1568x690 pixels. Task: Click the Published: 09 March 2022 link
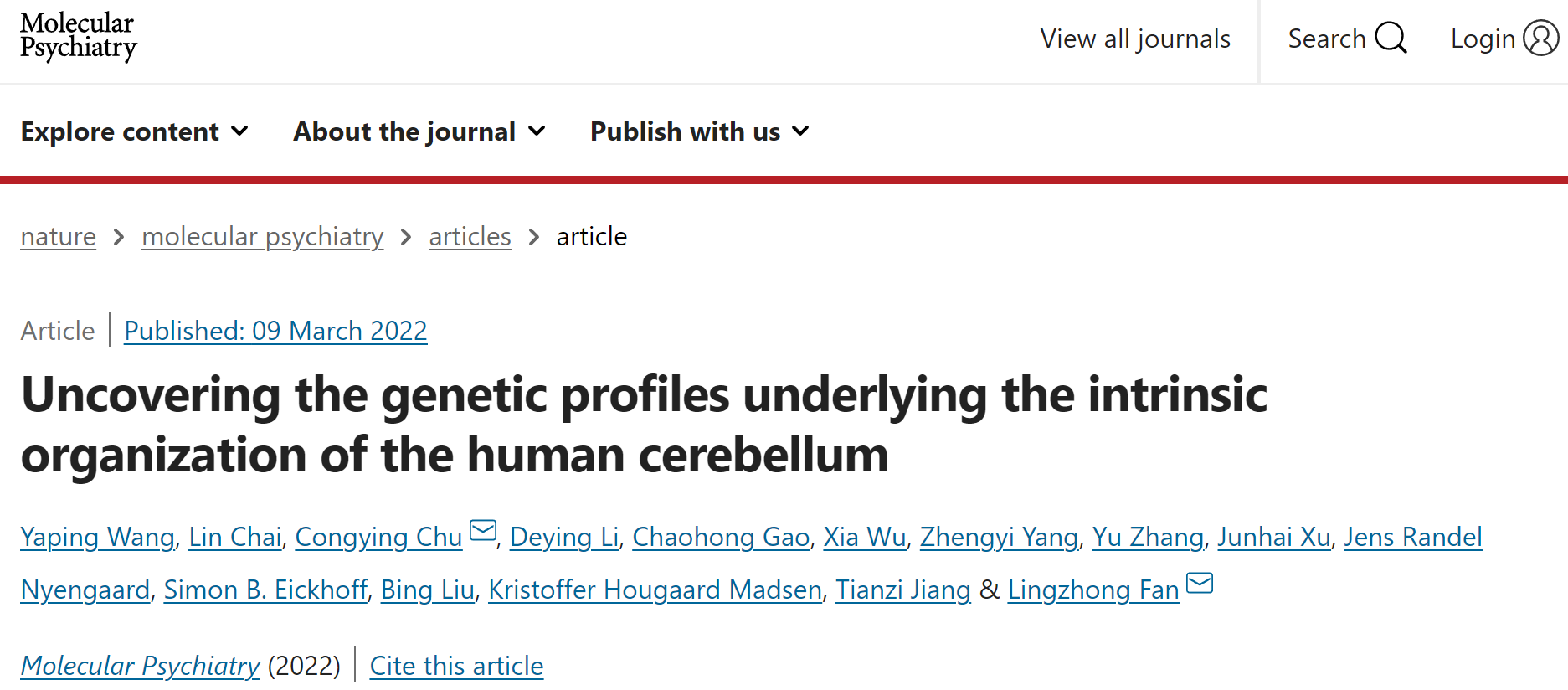coord(275,331)
